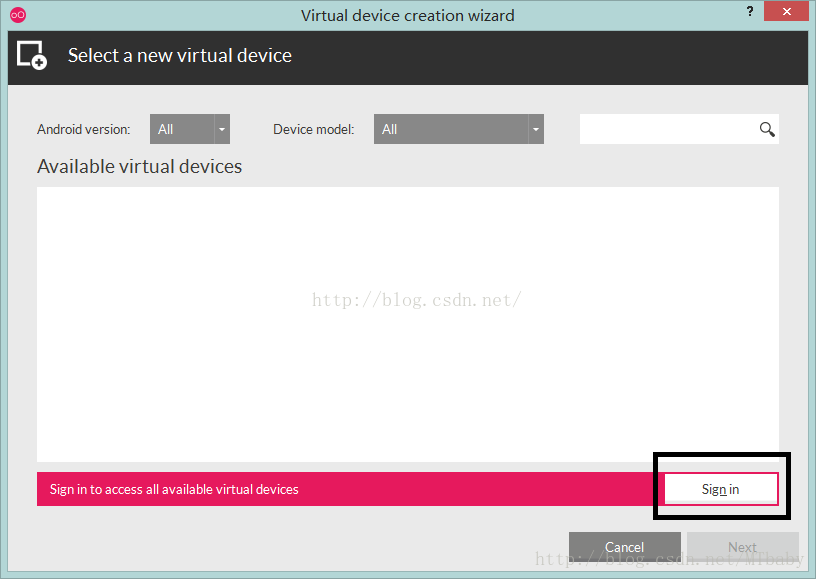The height and width of the screenshot is (579, 816).
Task: Click the 'Available virtual devices' heading
Action: coord(139,166)
